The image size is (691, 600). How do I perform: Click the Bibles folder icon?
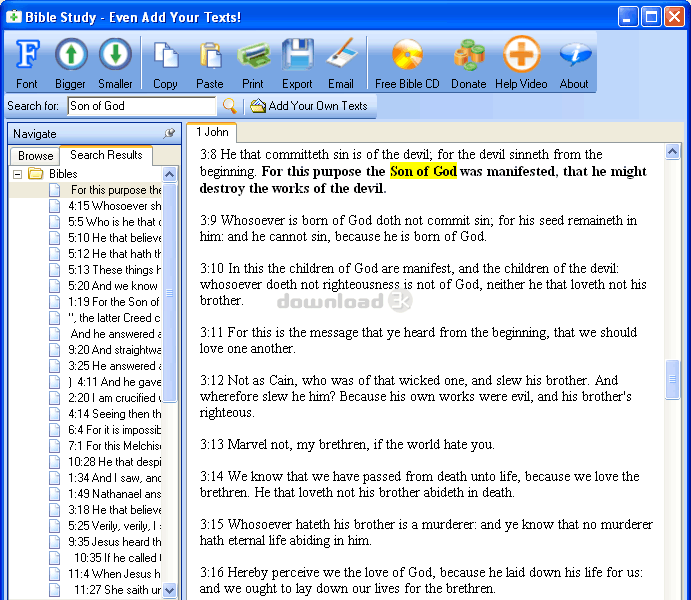[x=36, y=174]
